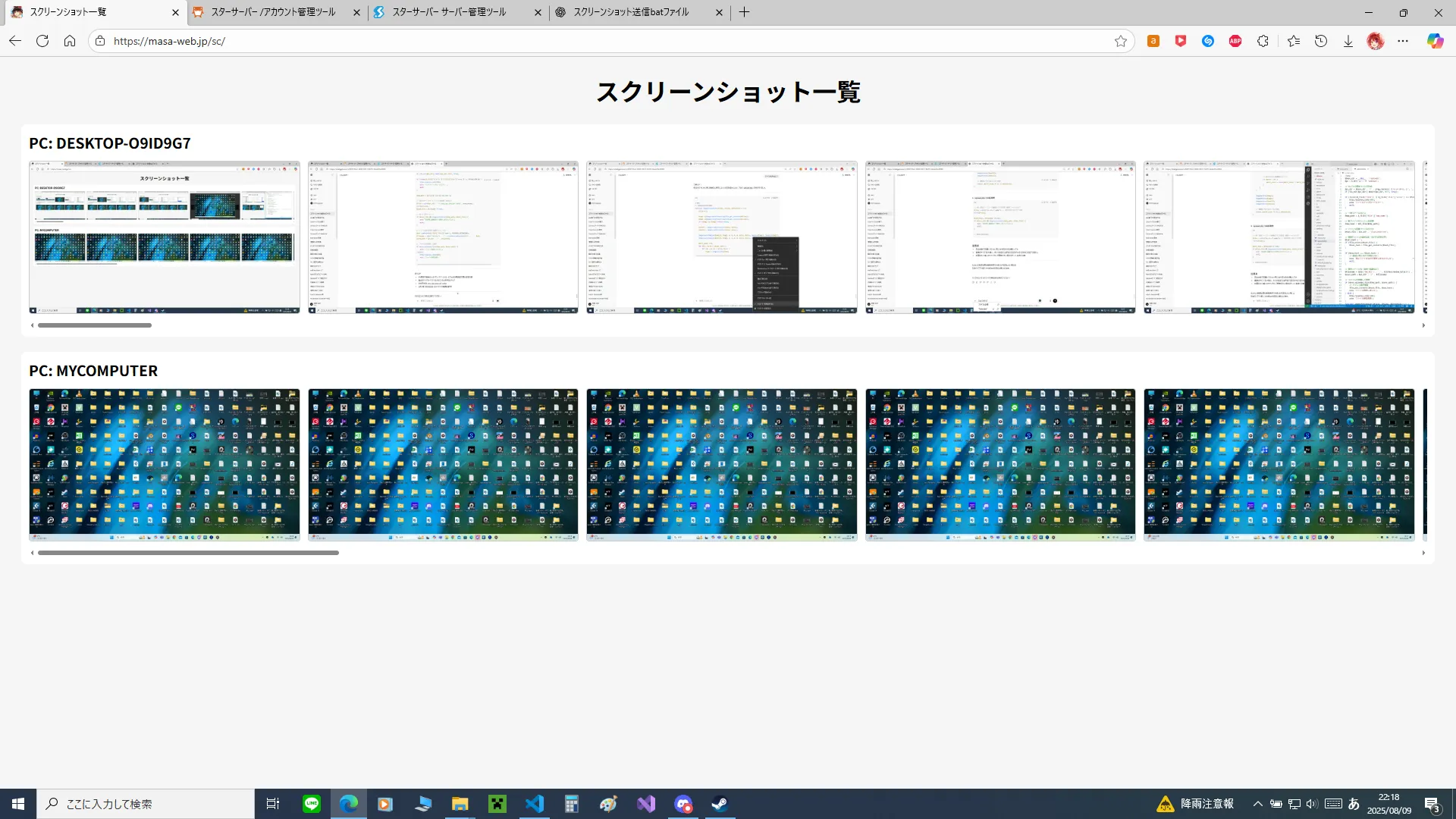The height and width of the screenshot is (819, 1456).
Task: Open first DESKTOP-O9ID9G7 screenshot thumbnail
Action: click(165, 237)
